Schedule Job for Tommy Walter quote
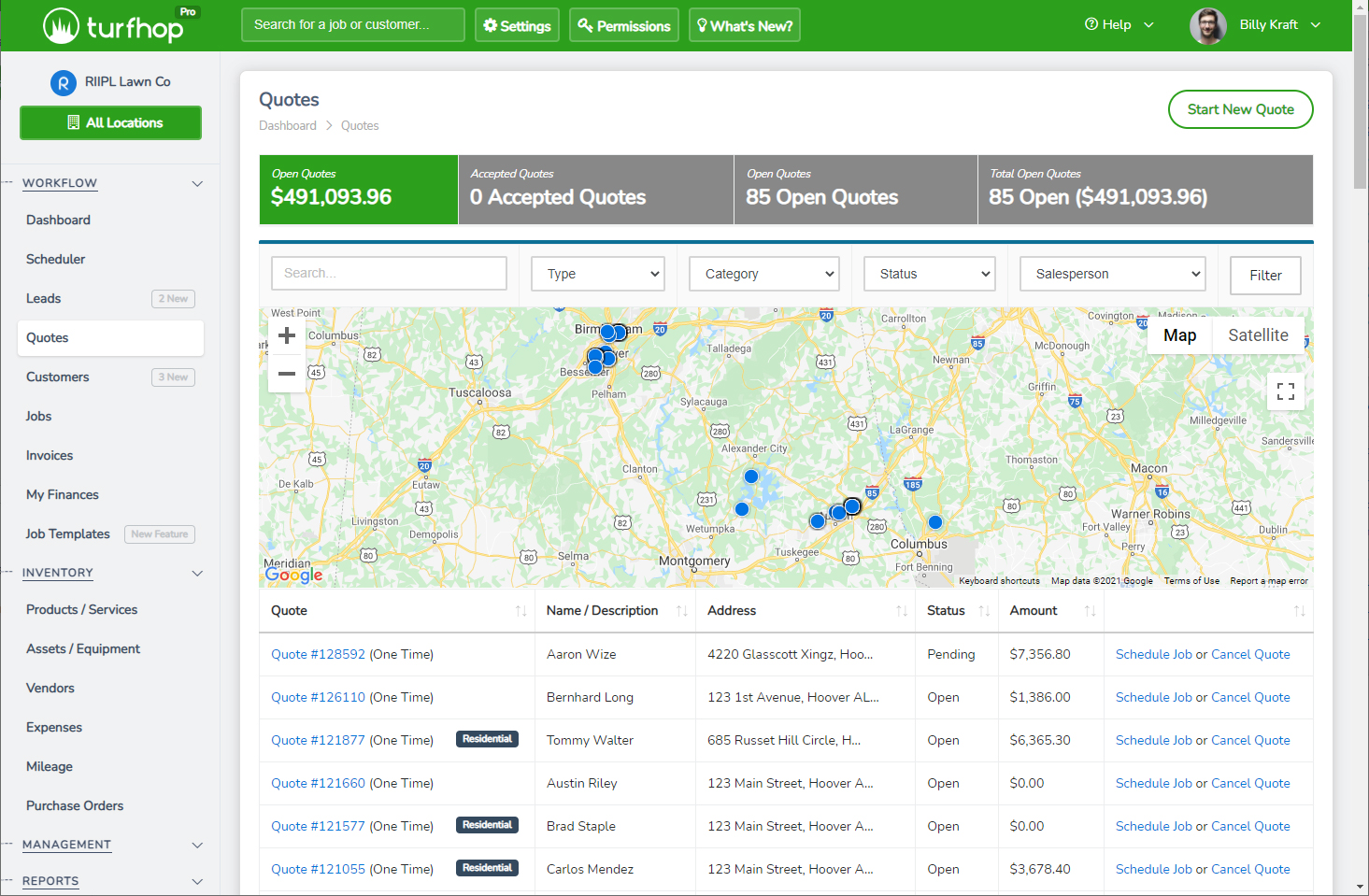 pyautogui.click(x=1153, y=741)
